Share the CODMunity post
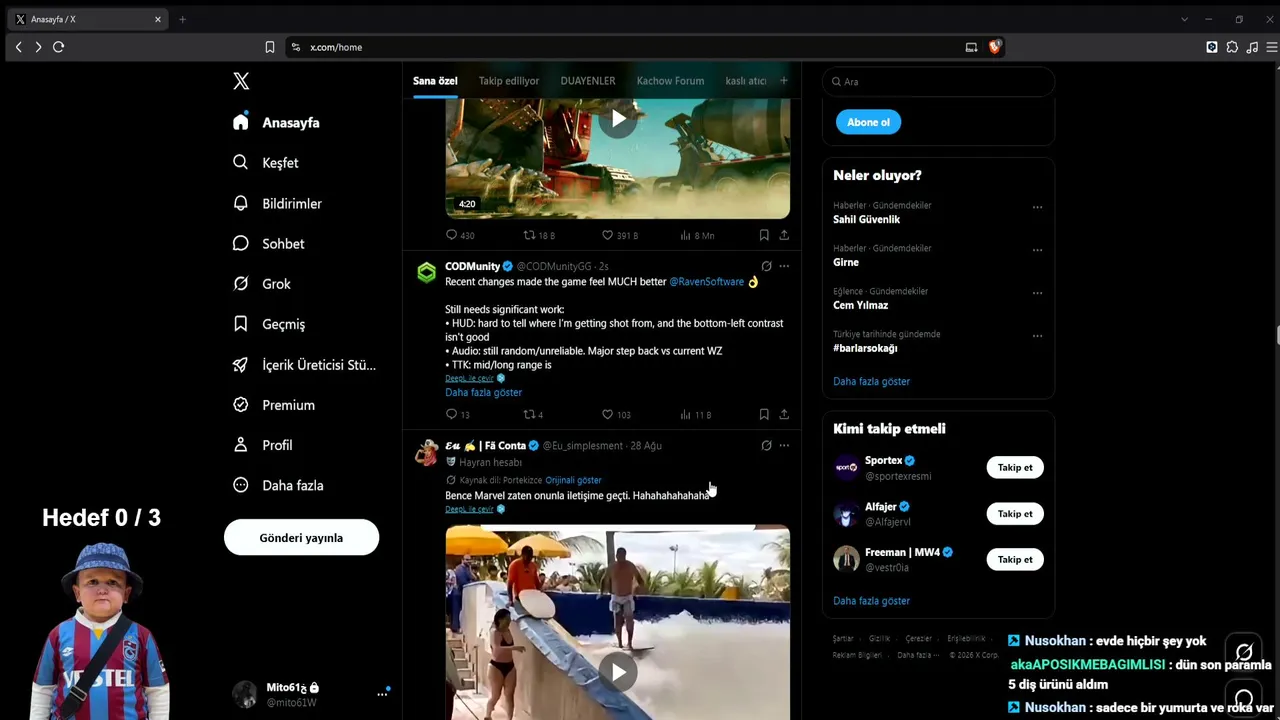Image resolution: width=1280 pixels, height=720 pixels. click(784, 414)
